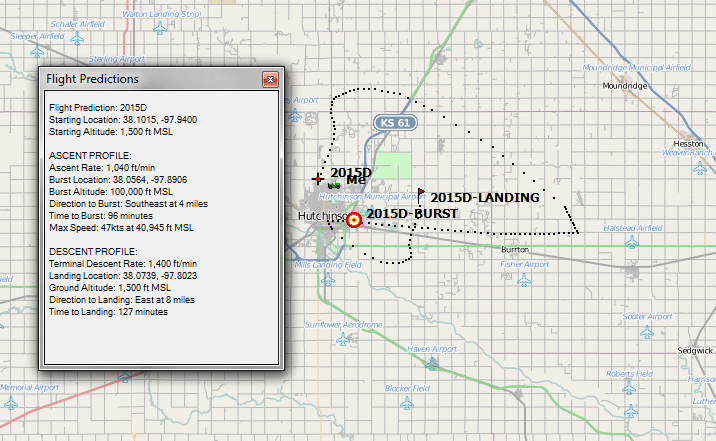Click the Halstead Airfield airplane icon
This screenshot has height=441, width=716.
(632, 242)
